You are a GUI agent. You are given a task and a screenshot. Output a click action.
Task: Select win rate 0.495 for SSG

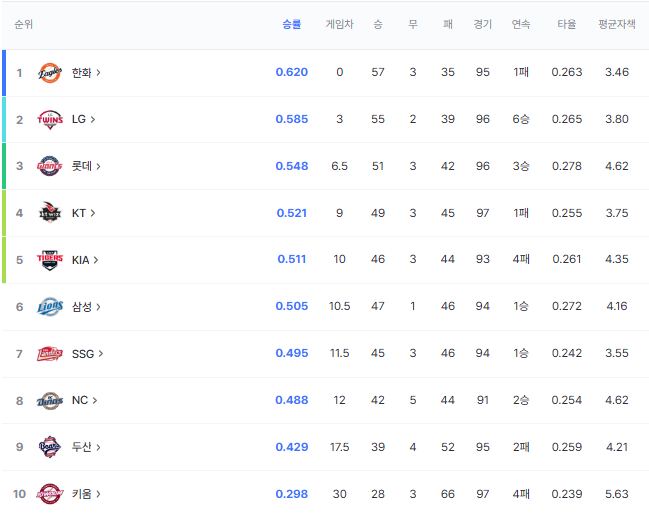pos(292,353)
